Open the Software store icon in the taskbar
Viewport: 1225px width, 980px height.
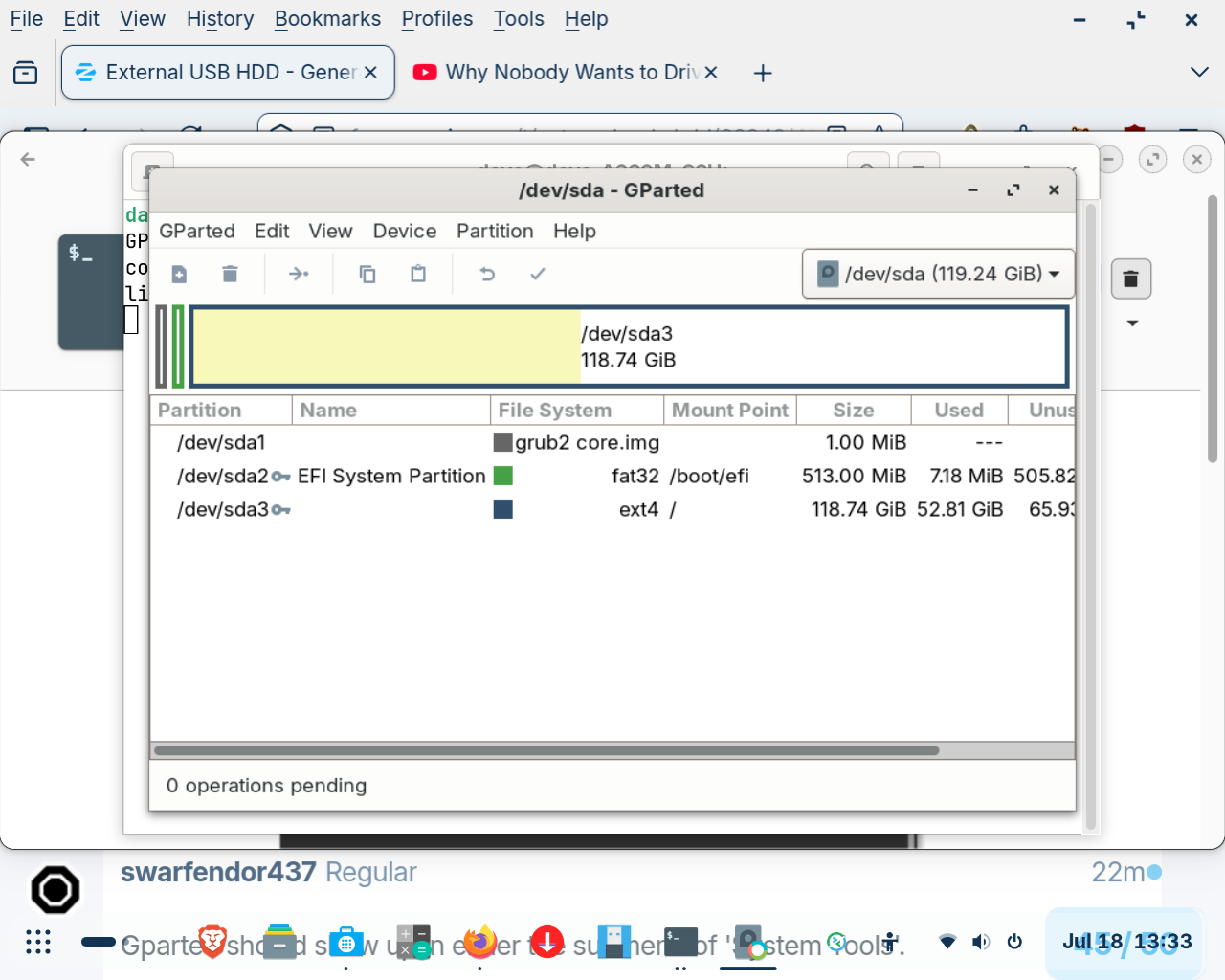point(346,943)
